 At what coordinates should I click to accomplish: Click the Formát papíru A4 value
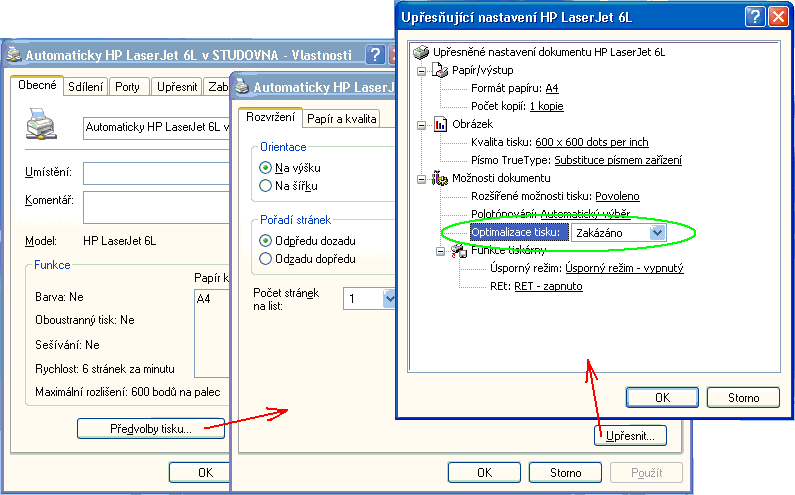pyautogui.click(x=552, y=88)
